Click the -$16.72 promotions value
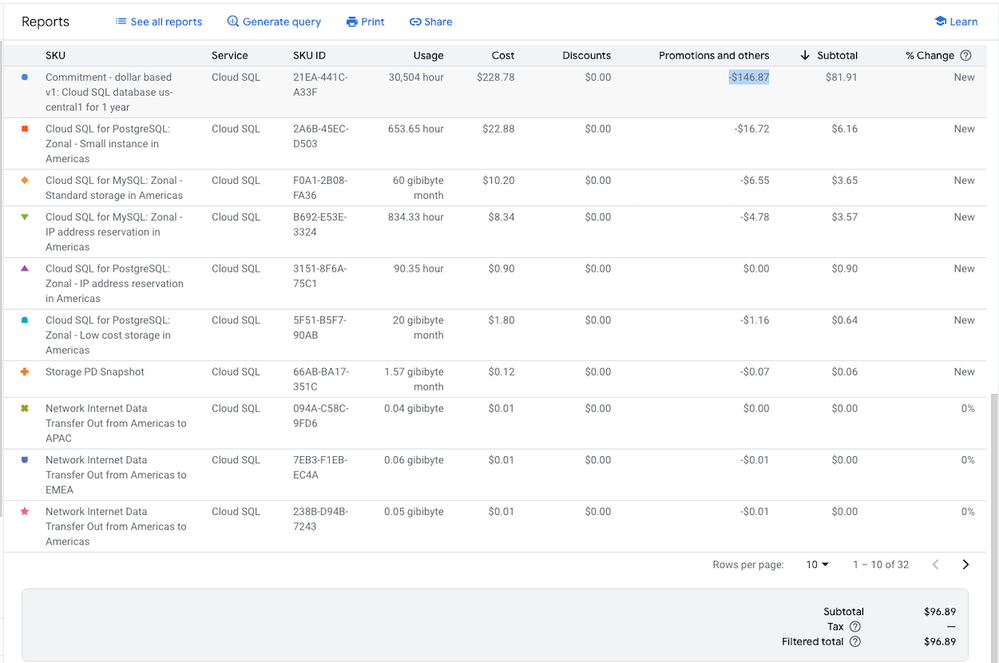Image resolution: width=999 pixels, height=663 pixels. click(752, 129)
